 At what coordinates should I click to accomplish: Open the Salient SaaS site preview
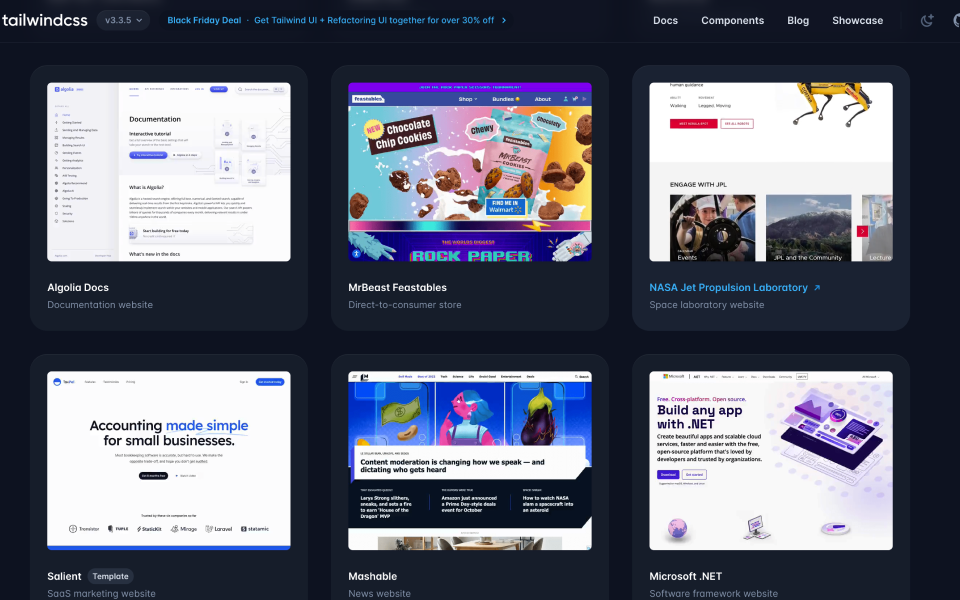168,460
